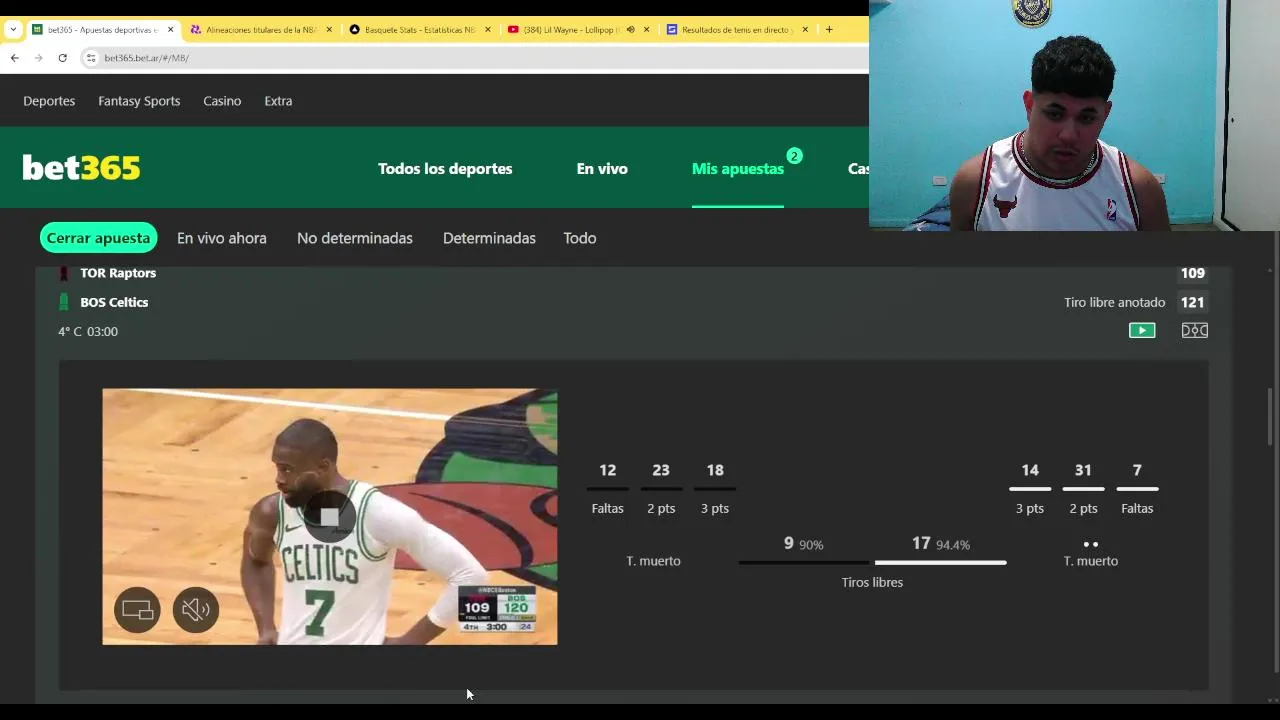Click the bet365 logo
This screenshot has width=1280, height=720.
(x=81, y=168)
